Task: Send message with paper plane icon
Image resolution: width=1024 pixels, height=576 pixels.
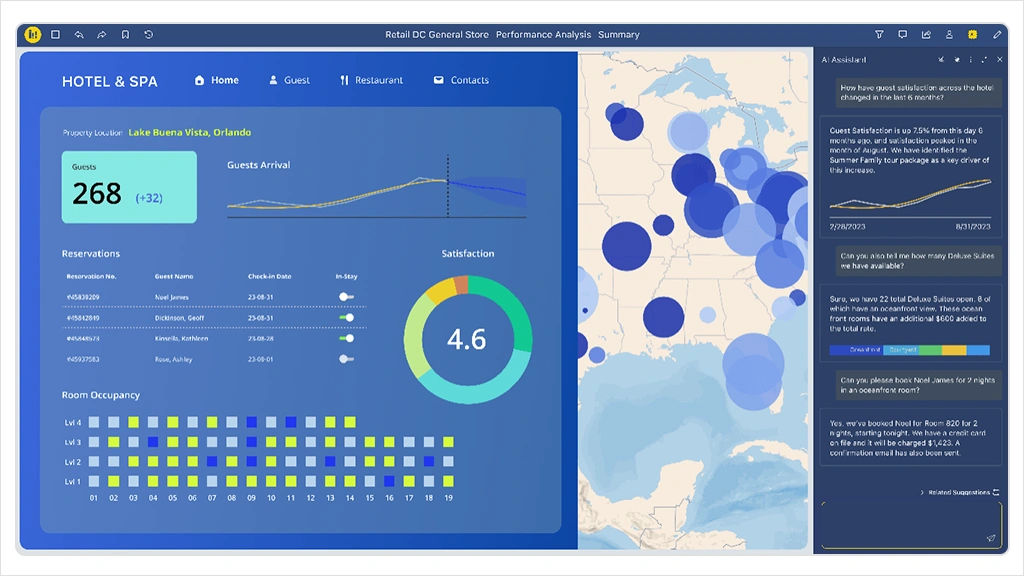Action: click(x=990, y=538)
